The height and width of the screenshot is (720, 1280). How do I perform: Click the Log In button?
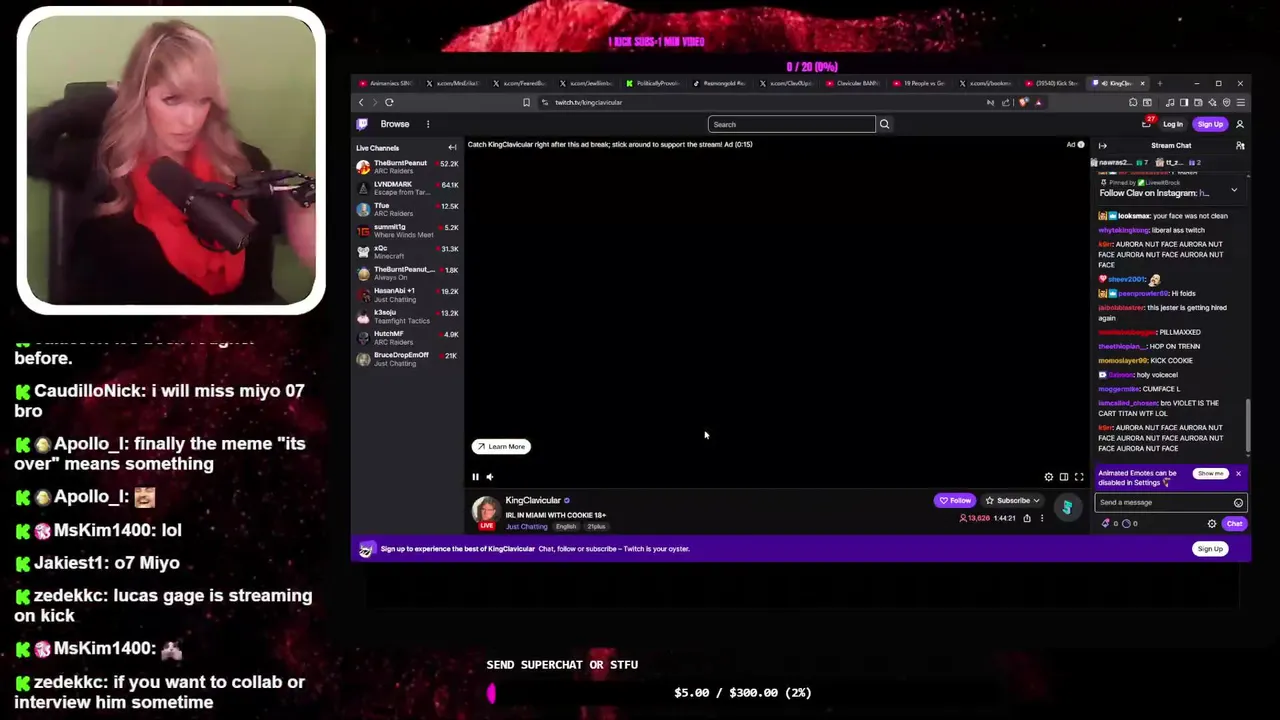(x=1173, y=124)
